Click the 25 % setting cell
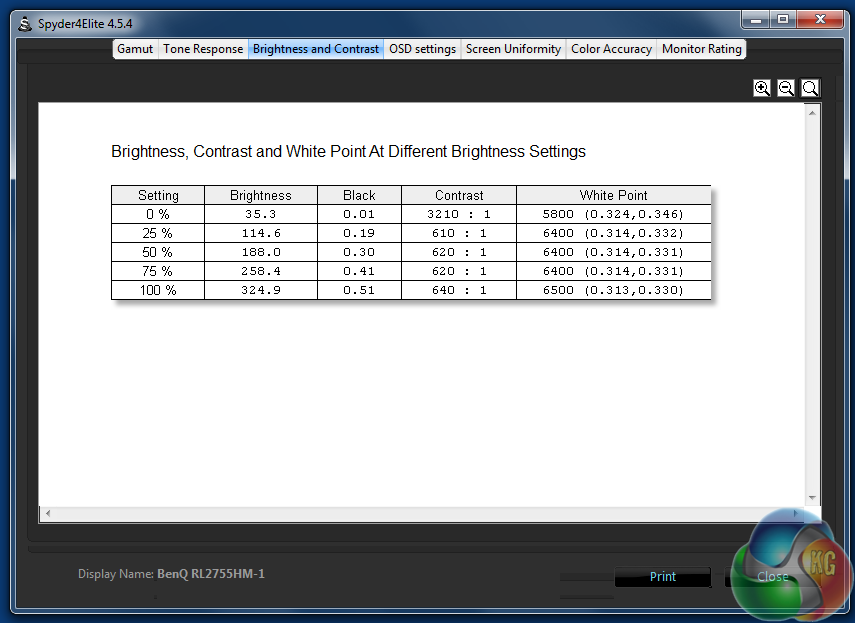 (158, 233)
